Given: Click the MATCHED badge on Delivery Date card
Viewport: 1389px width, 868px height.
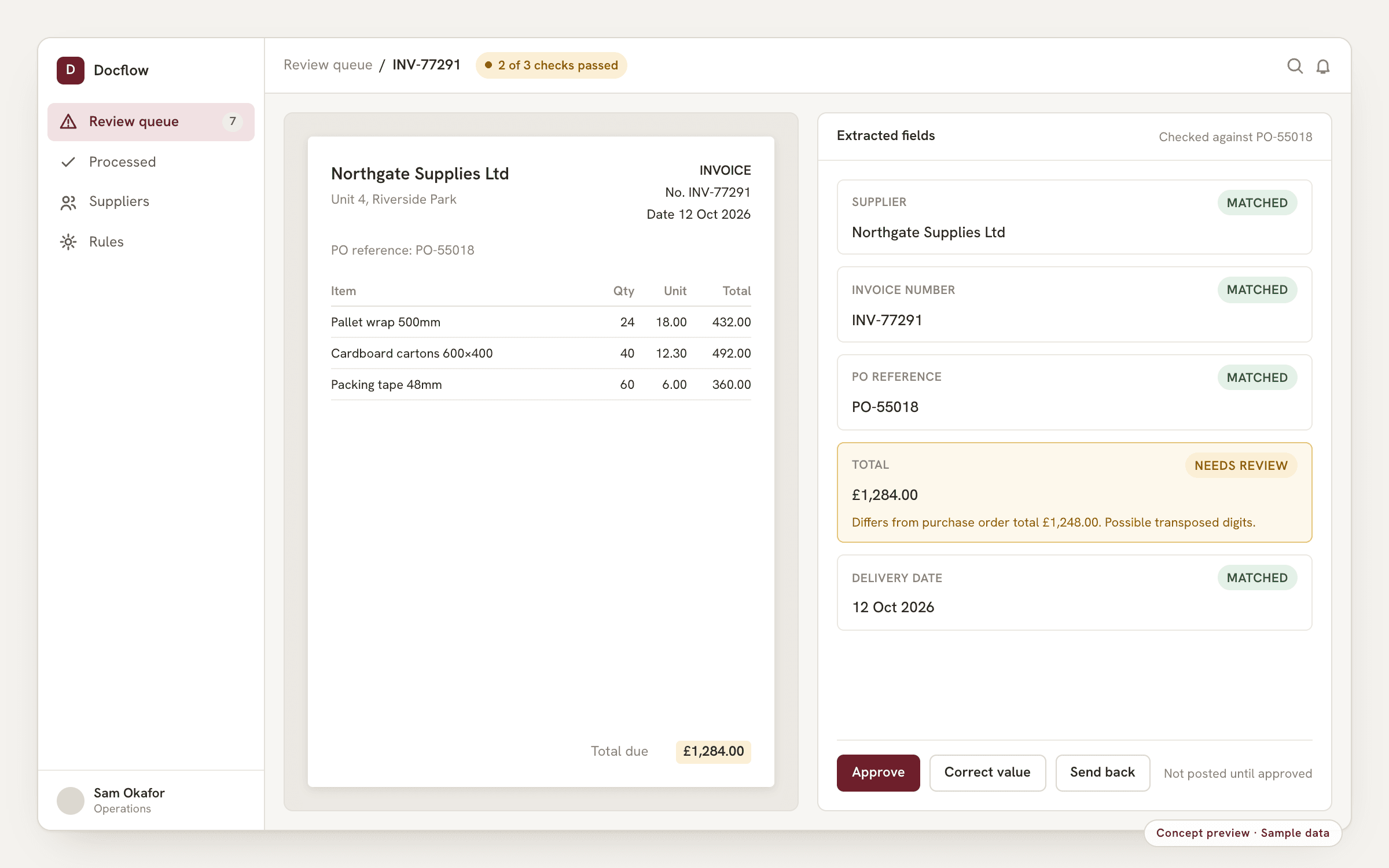Looking at the screenshot, I should tap(1257, 578).
